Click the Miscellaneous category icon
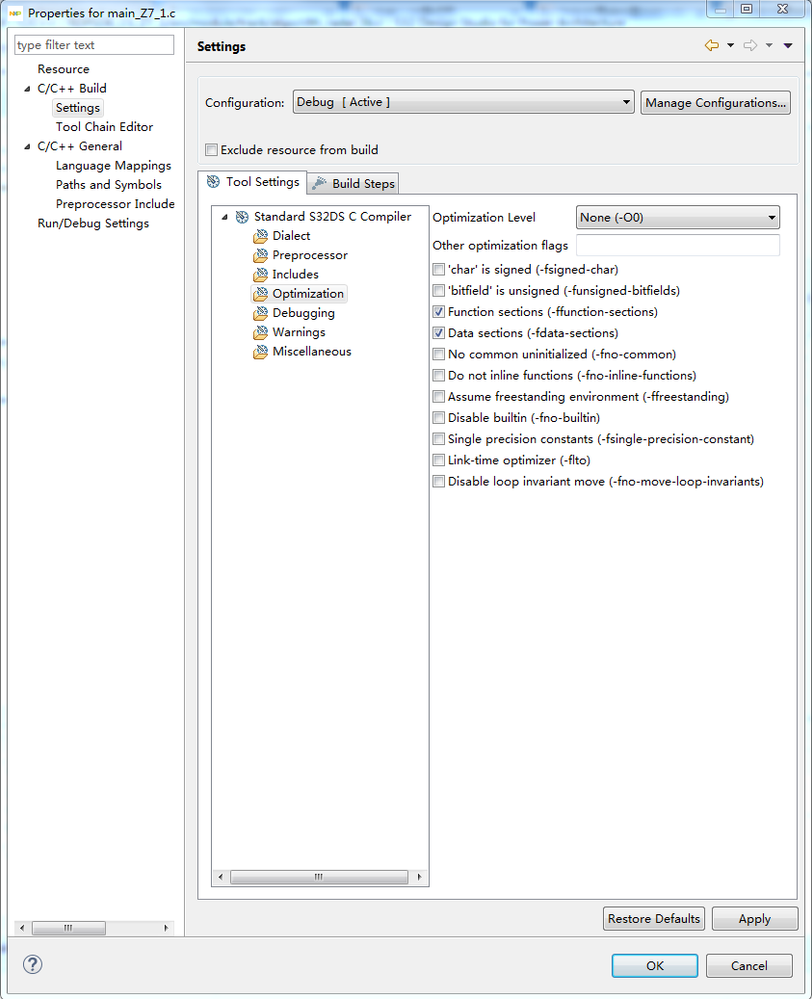The image size is (812, 999). [260, 352]
